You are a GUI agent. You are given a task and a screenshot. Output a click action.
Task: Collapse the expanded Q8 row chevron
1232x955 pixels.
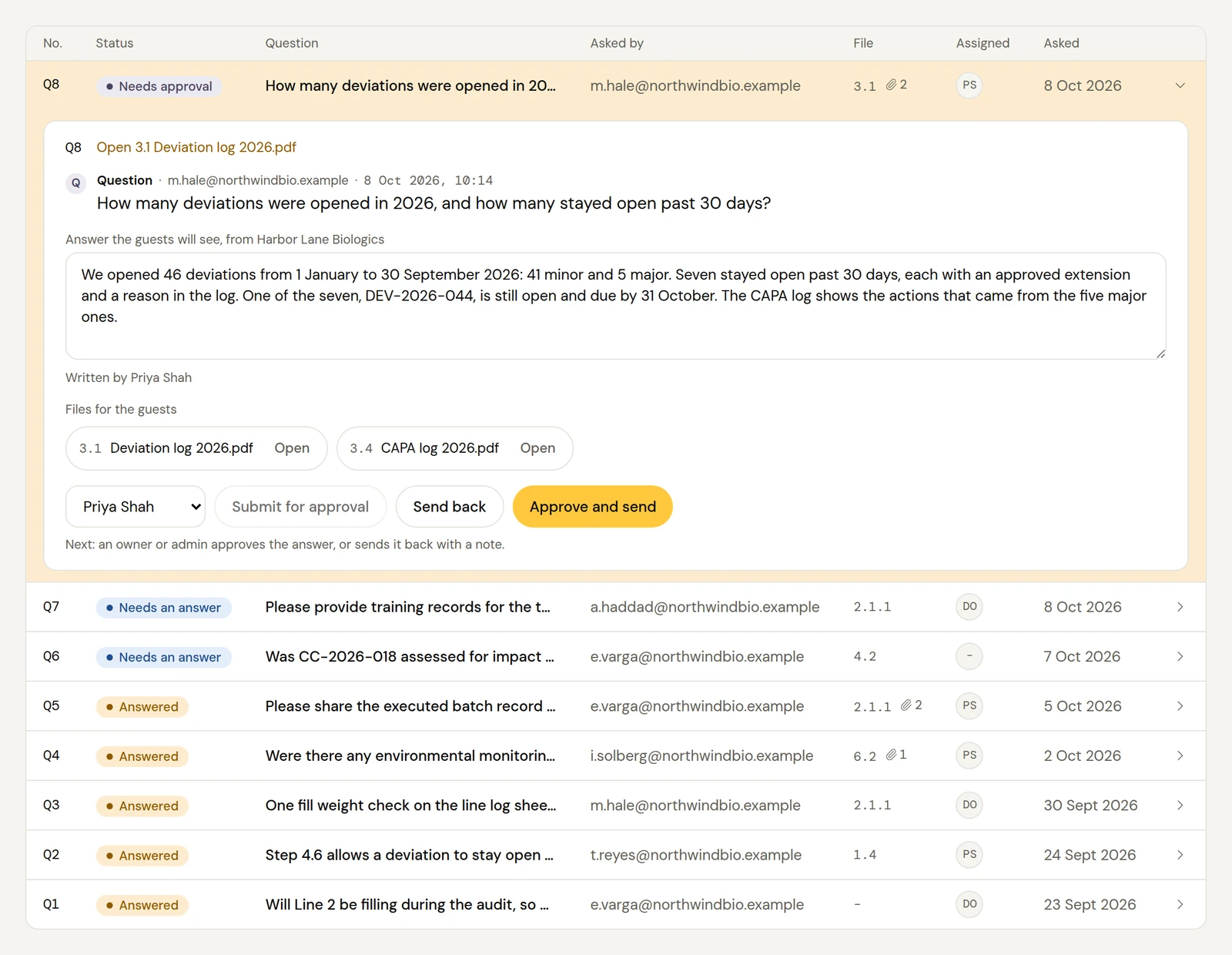(1180, 85)
